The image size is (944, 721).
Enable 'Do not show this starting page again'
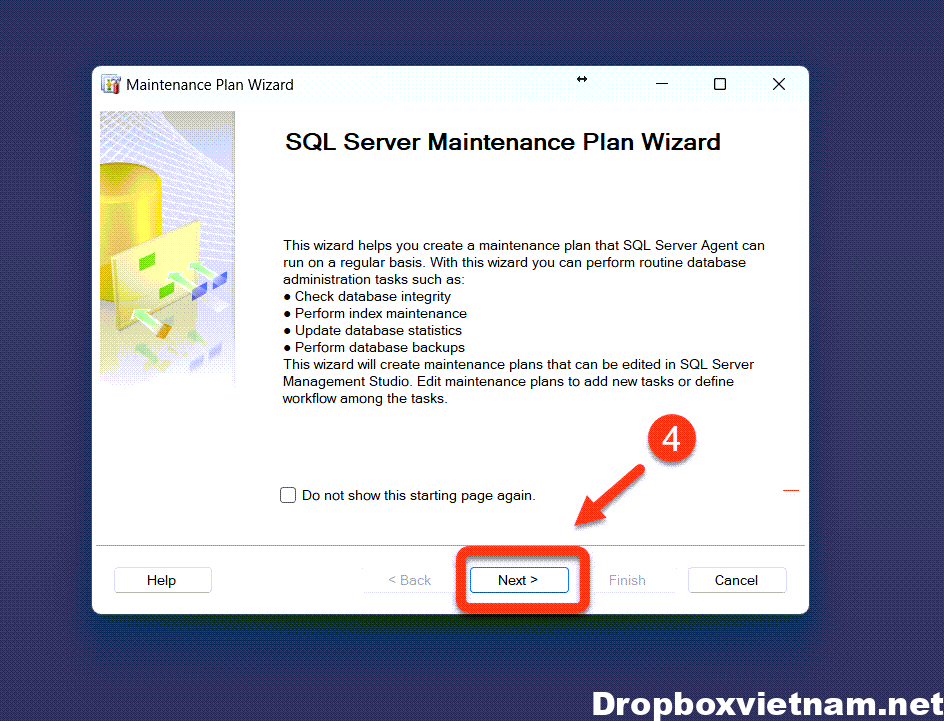click(289, 495)
